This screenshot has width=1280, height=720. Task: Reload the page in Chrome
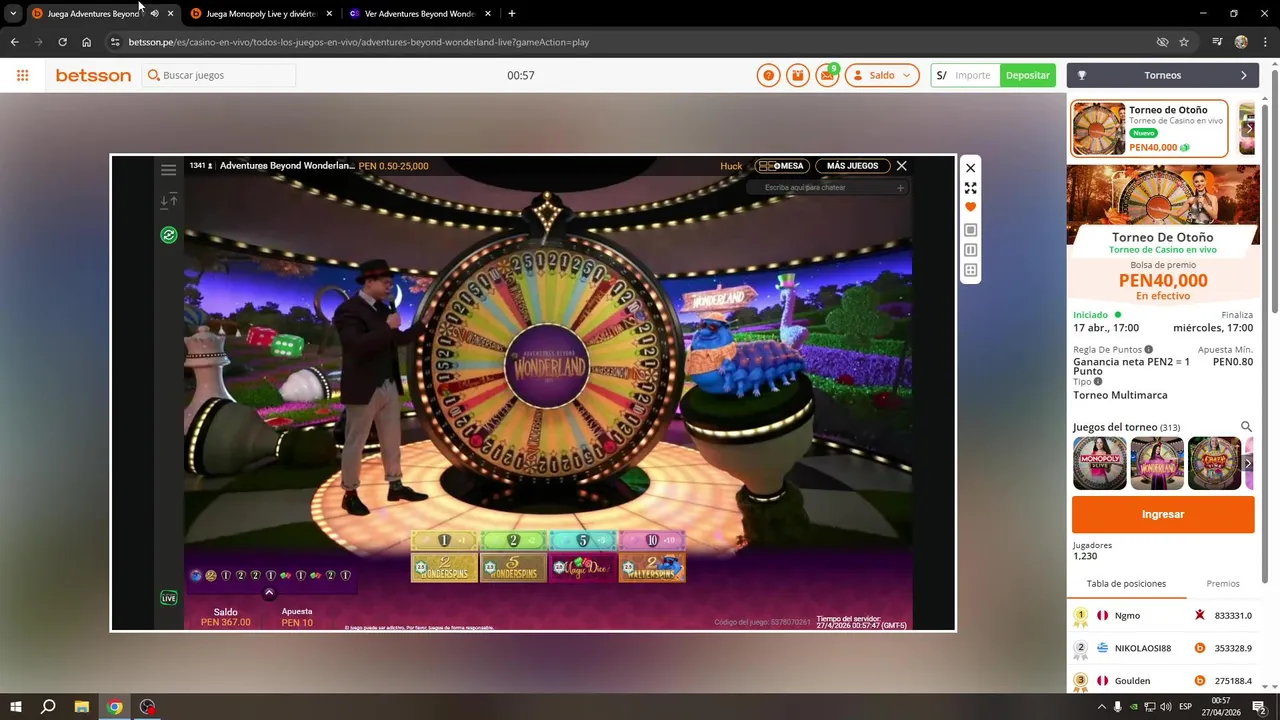[x=62, y=42]
